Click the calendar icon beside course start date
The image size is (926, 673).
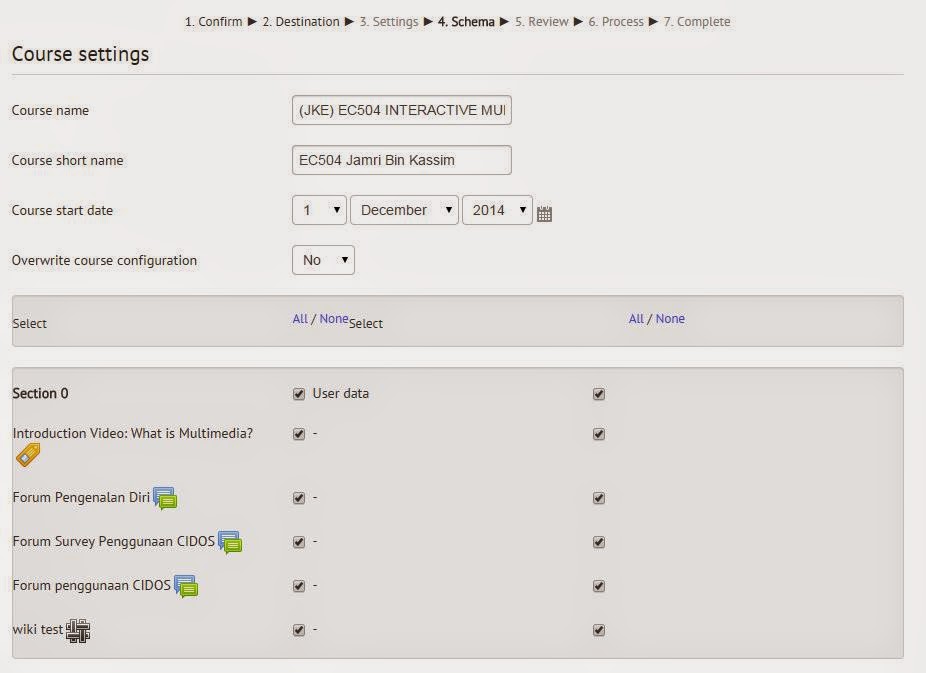coord(544,210)
